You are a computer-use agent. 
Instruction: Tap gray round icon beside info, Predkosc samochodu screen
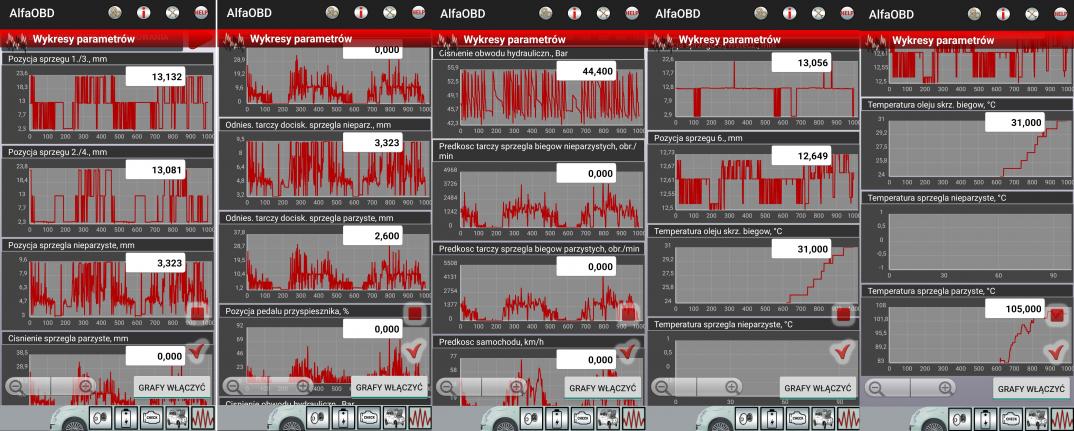coord(546,12)
